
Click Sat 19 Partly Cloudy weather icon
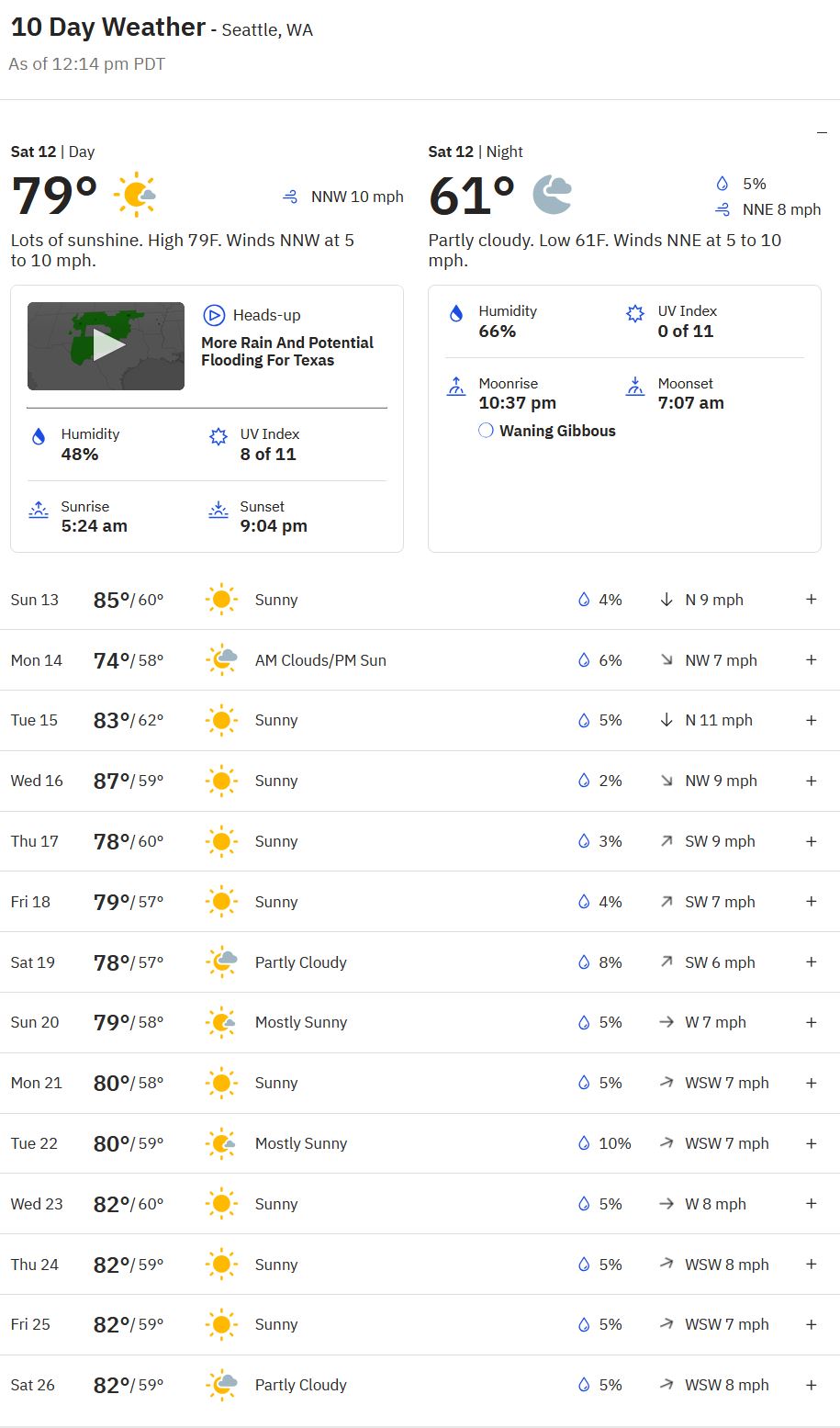pyautogui.click(x=221, y=962)
